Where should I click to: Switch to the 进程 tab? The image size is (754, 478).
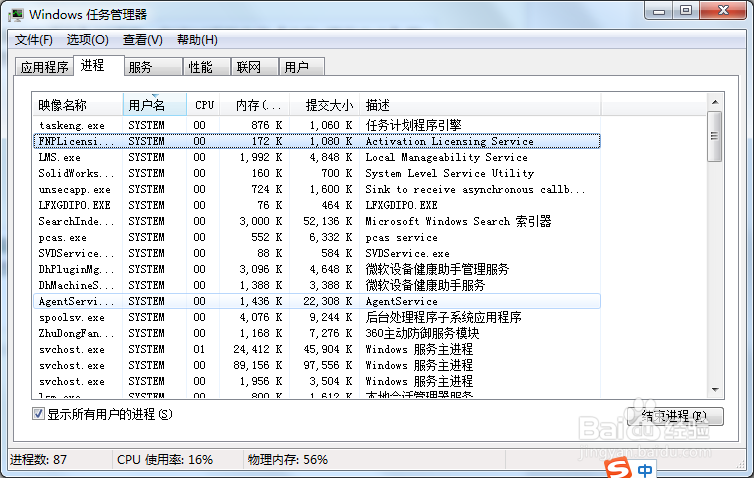[99, 65]
